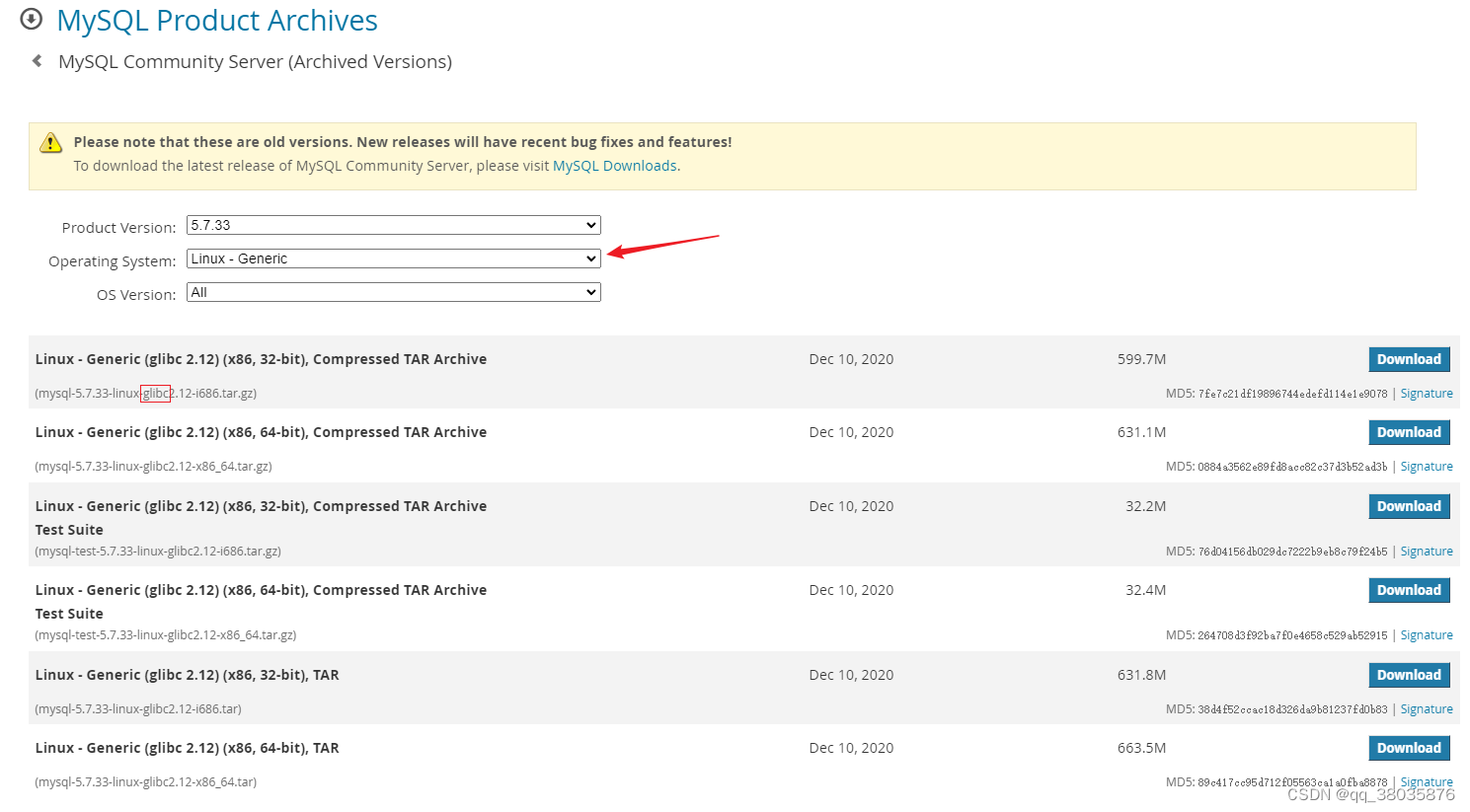Click the download circle icon beside MySQL Product Archives
Viewport: 1470px width, 812px height.
(x=32, y=20)
